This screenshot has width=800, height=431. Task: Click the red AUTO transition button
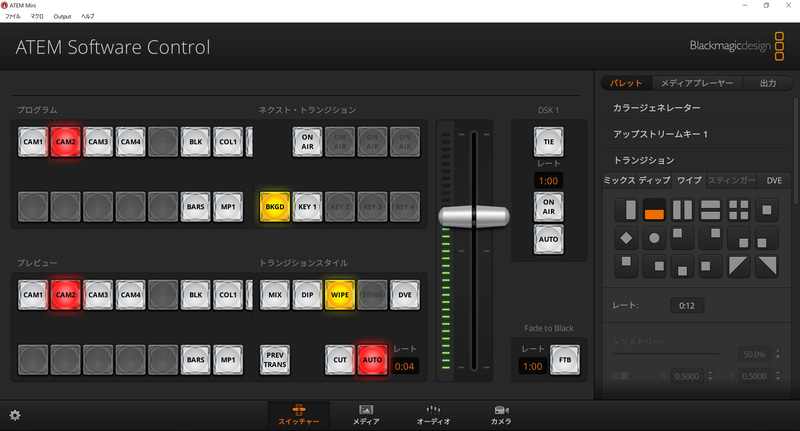coord(372,360)
